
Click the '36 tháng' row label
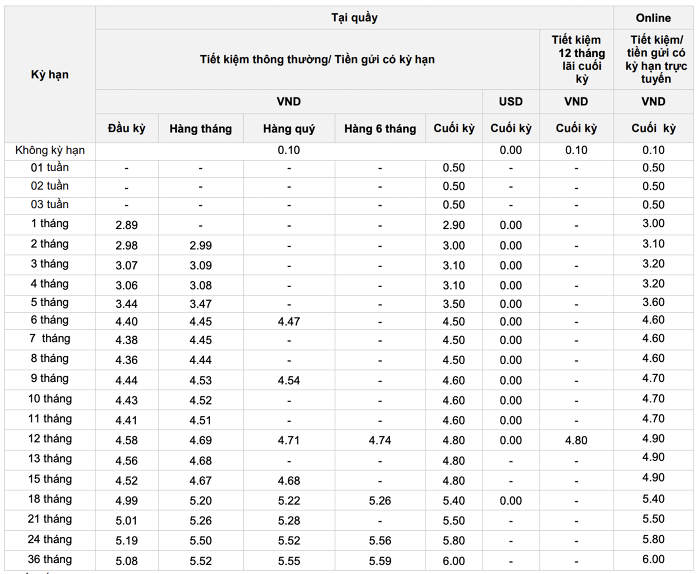[50, 559]
